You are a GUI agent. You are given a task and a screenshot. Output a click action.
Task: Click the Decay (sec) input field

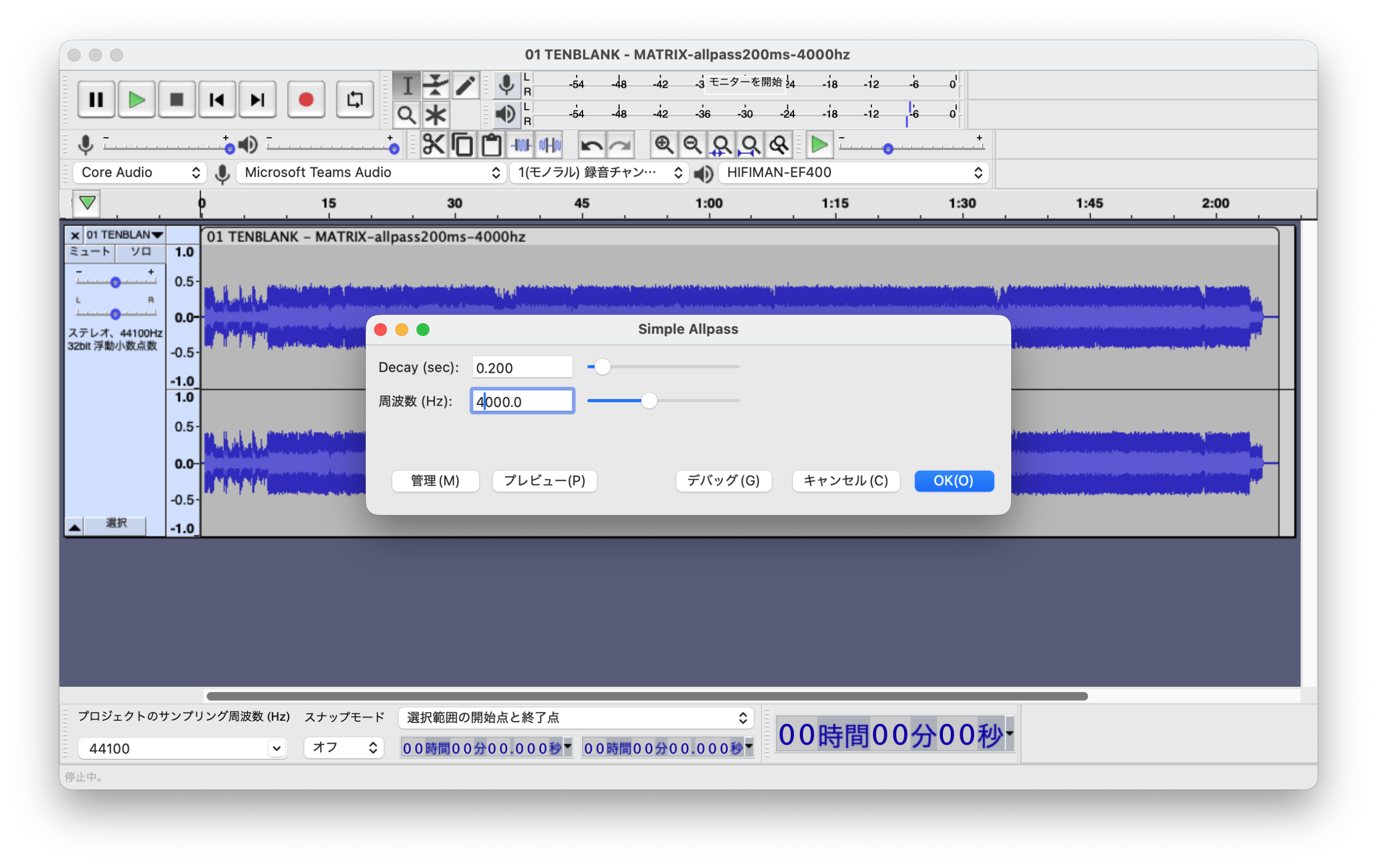(522, 368)
